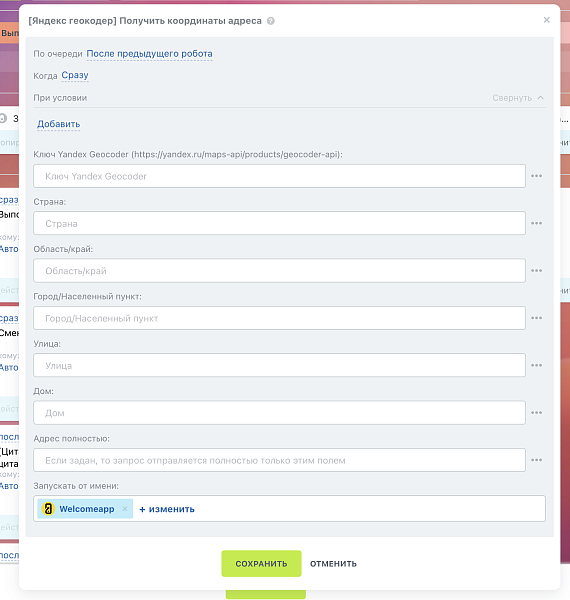Click the Добавить condition link
This screenshot has width=570, height=600.
59,124
